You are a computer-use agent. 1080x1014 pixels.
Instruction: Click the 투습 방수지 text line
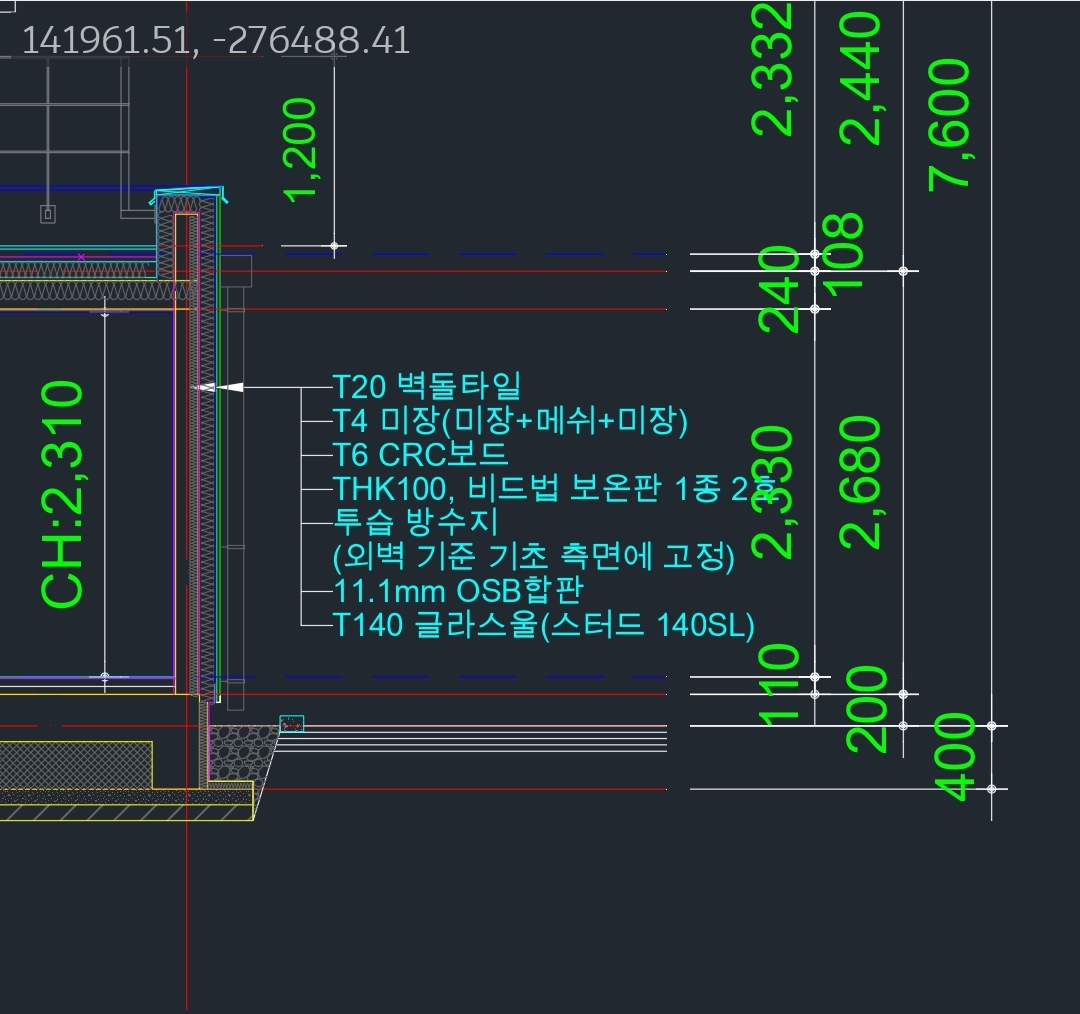[x=415, y=522]
